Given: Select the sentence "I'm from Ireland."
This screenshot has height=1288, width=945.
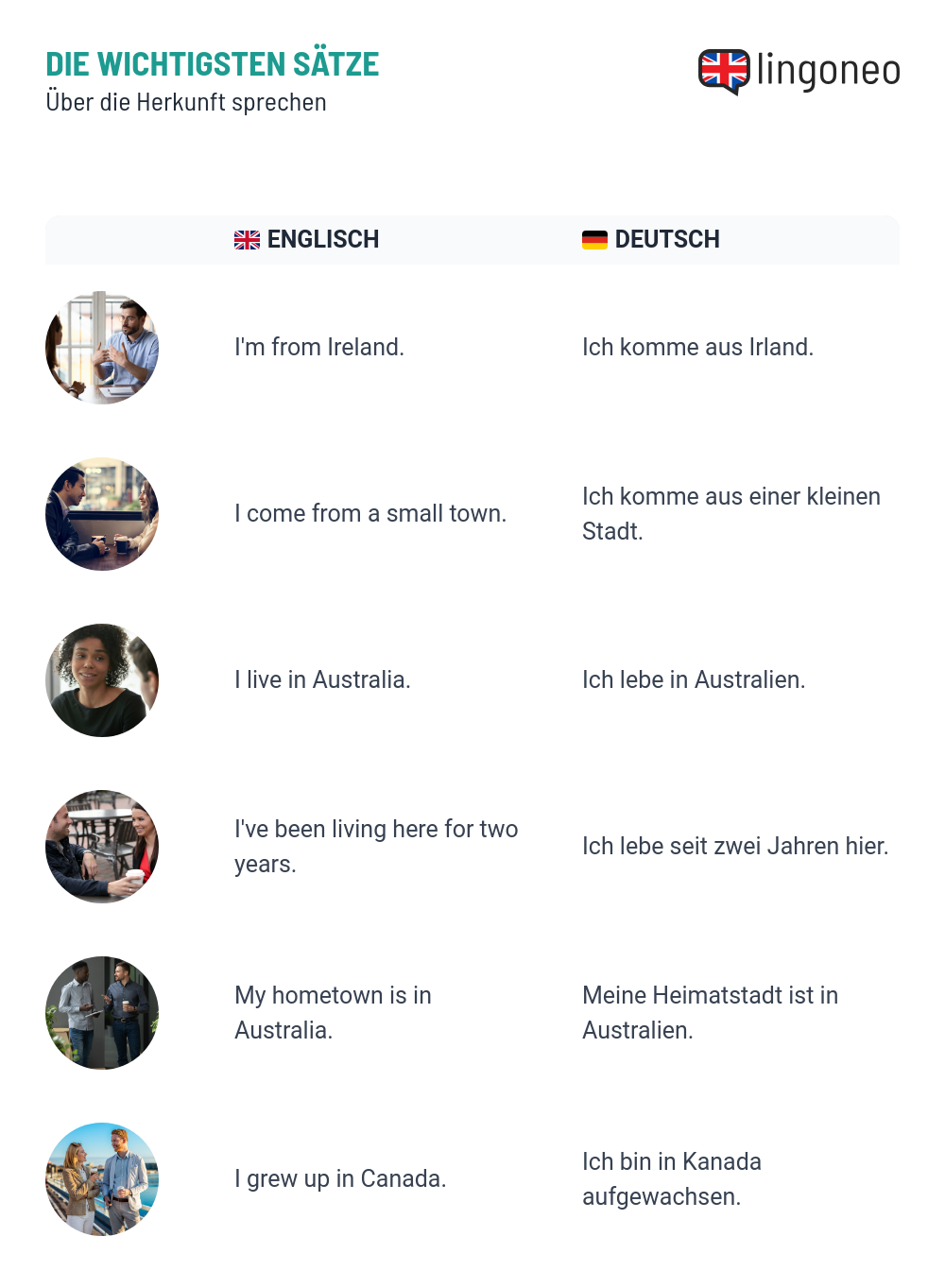Looking at the screenshot, I should (x=319, y=348).
